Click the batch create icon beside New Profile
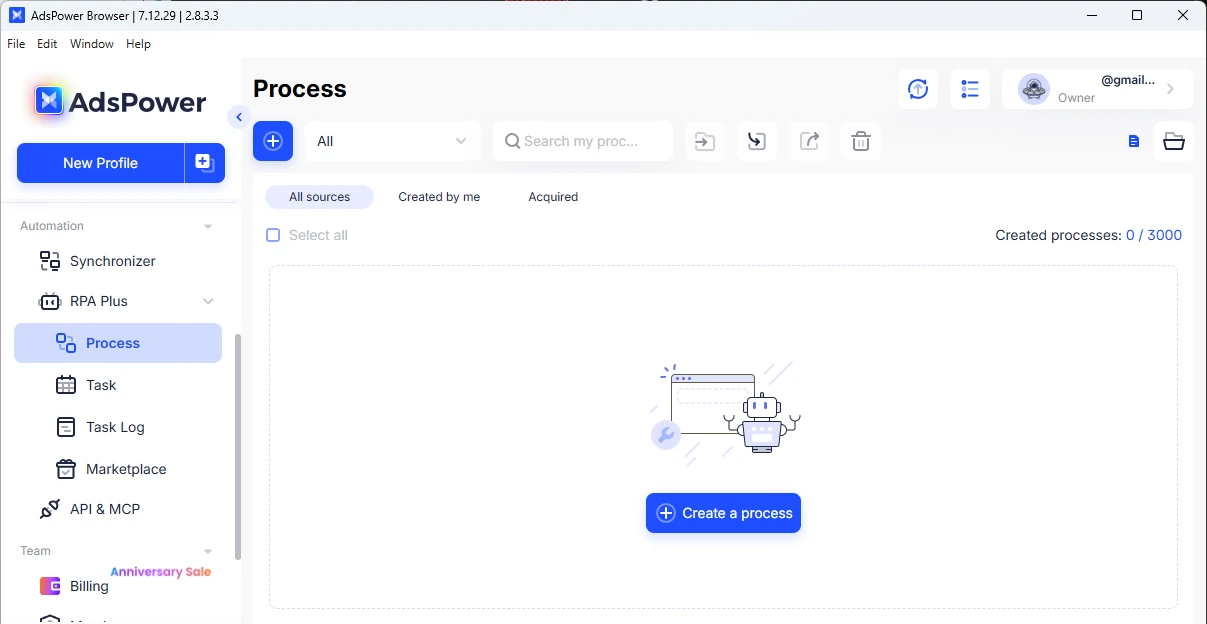Viewport: 1207px width, 624px height. pos(204,162)
